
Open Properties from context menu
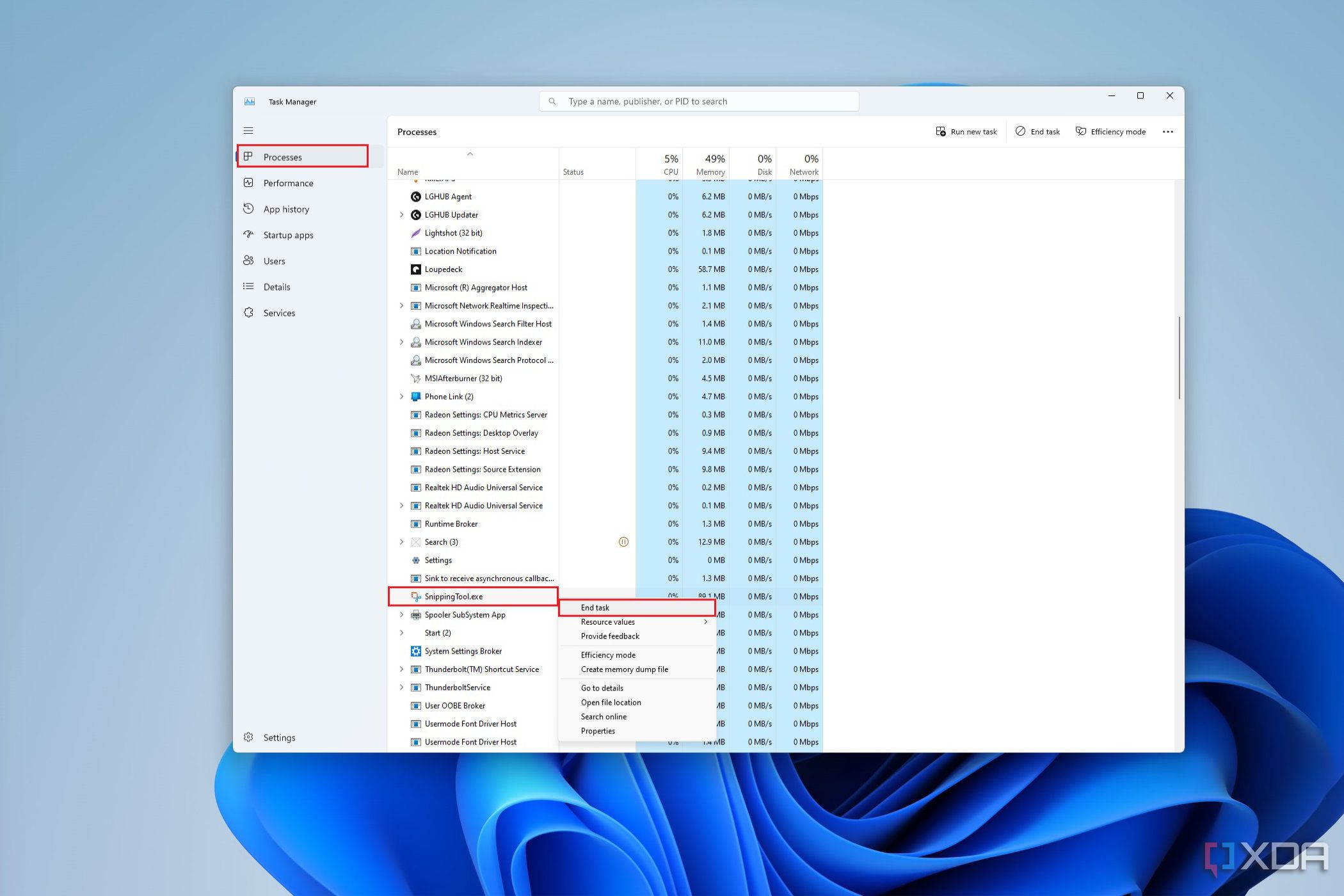[x=637, y=731]
